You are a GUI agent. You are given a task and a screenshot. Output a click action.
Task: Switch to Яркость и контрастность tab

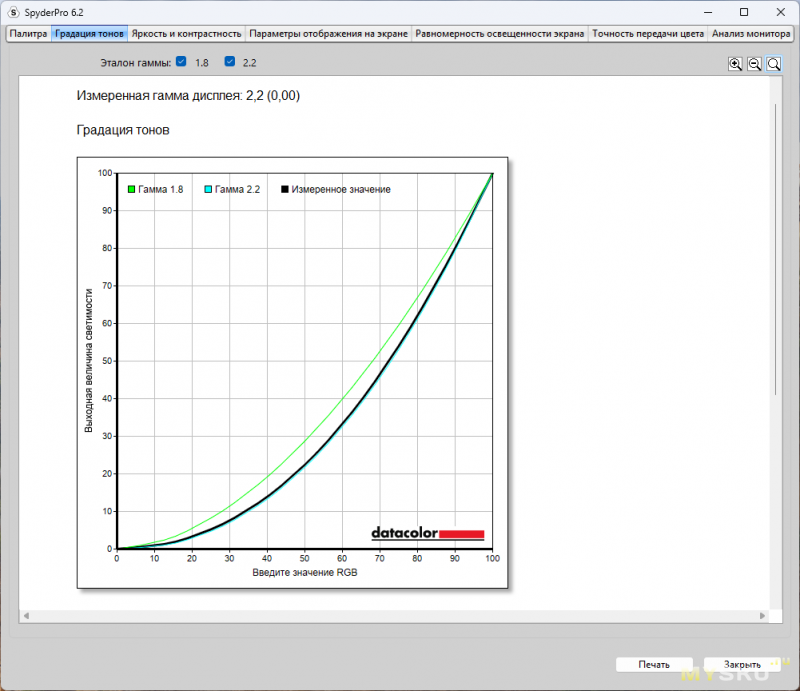[187, 33]
